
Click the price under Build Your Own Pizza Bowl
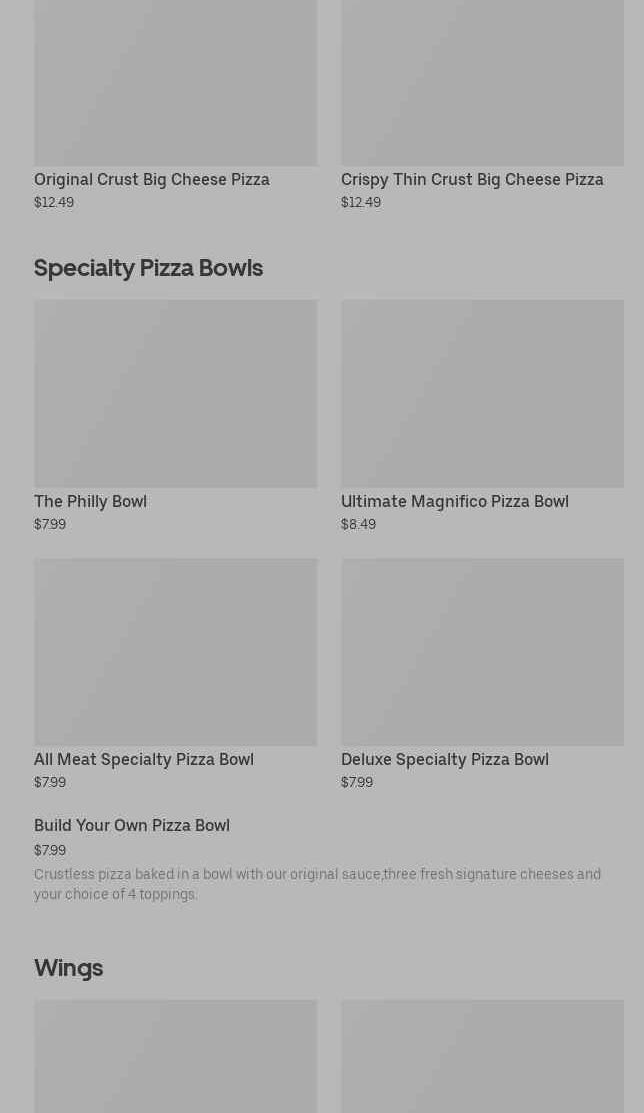[50, 850]
